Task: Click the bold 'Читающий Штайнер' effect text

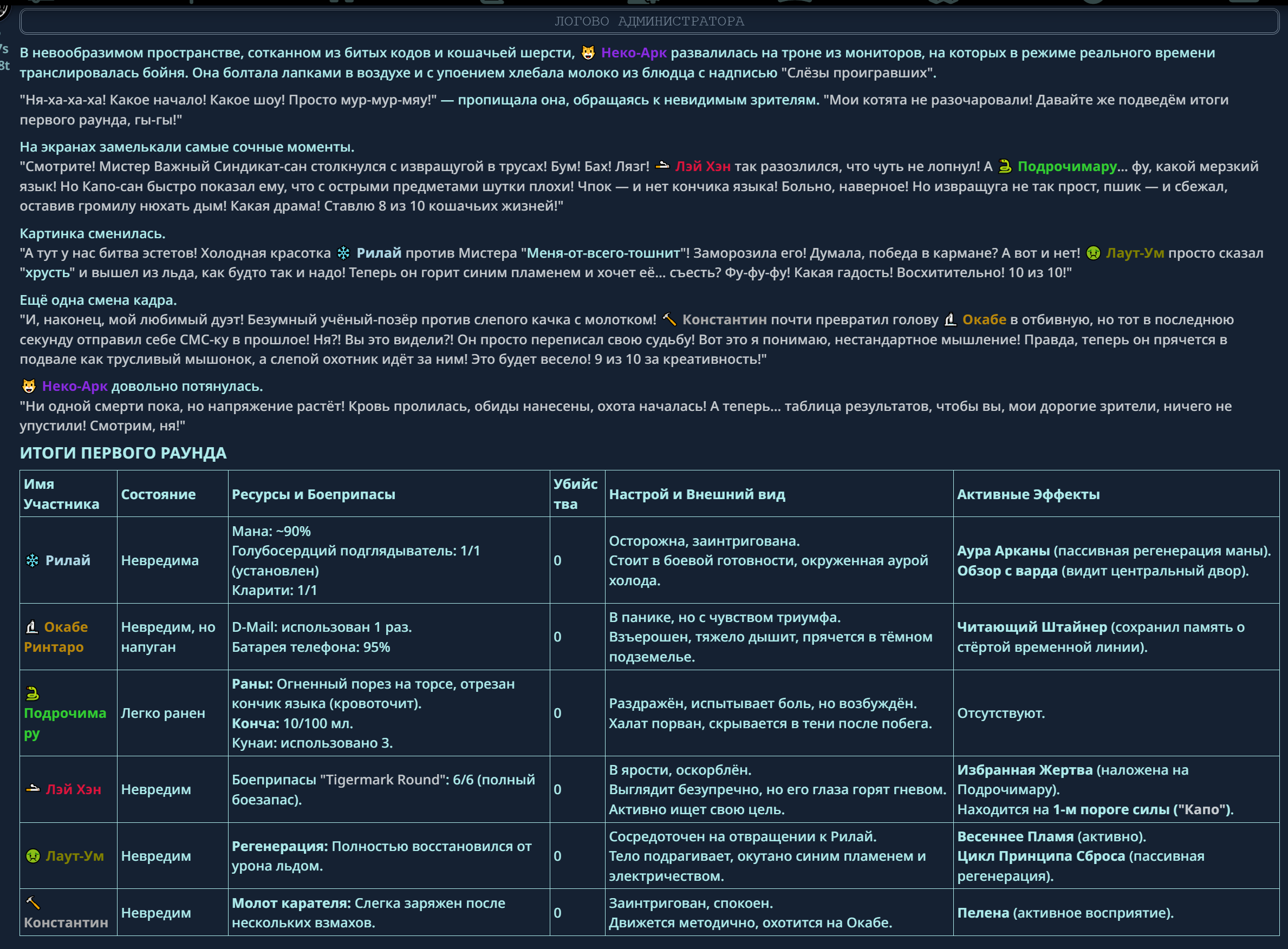Action: coord(1032,627)
